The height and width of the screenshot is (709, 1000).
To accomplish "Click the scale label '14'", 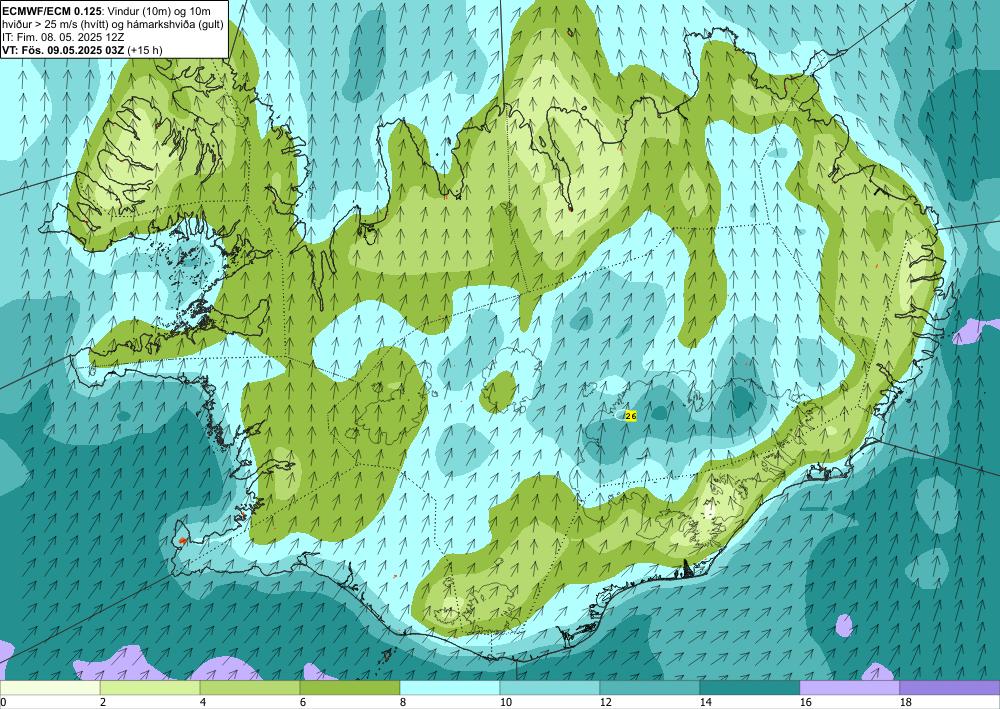I will (x=706, y=703).
